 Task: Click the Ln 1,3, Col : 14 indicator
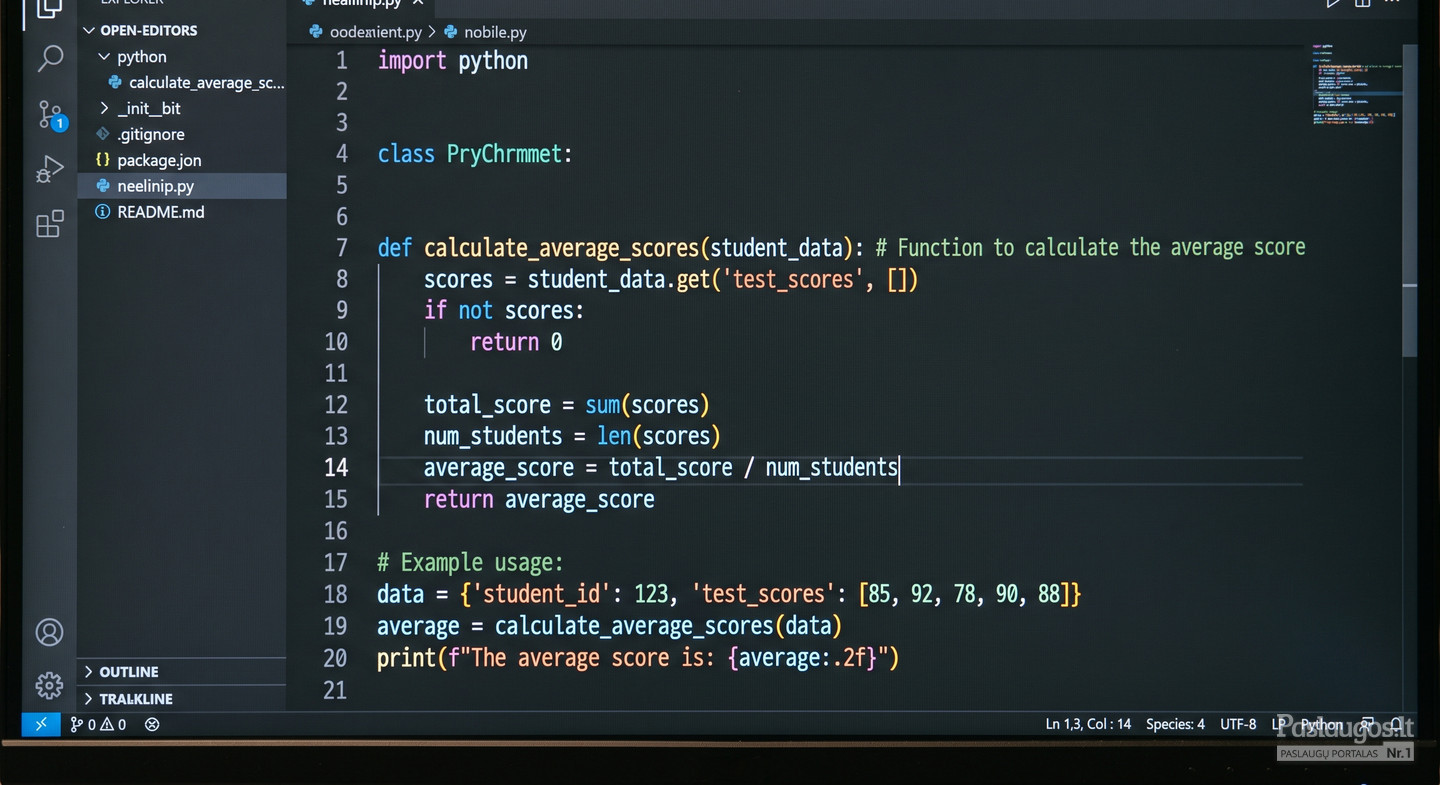pos(1088,724)
